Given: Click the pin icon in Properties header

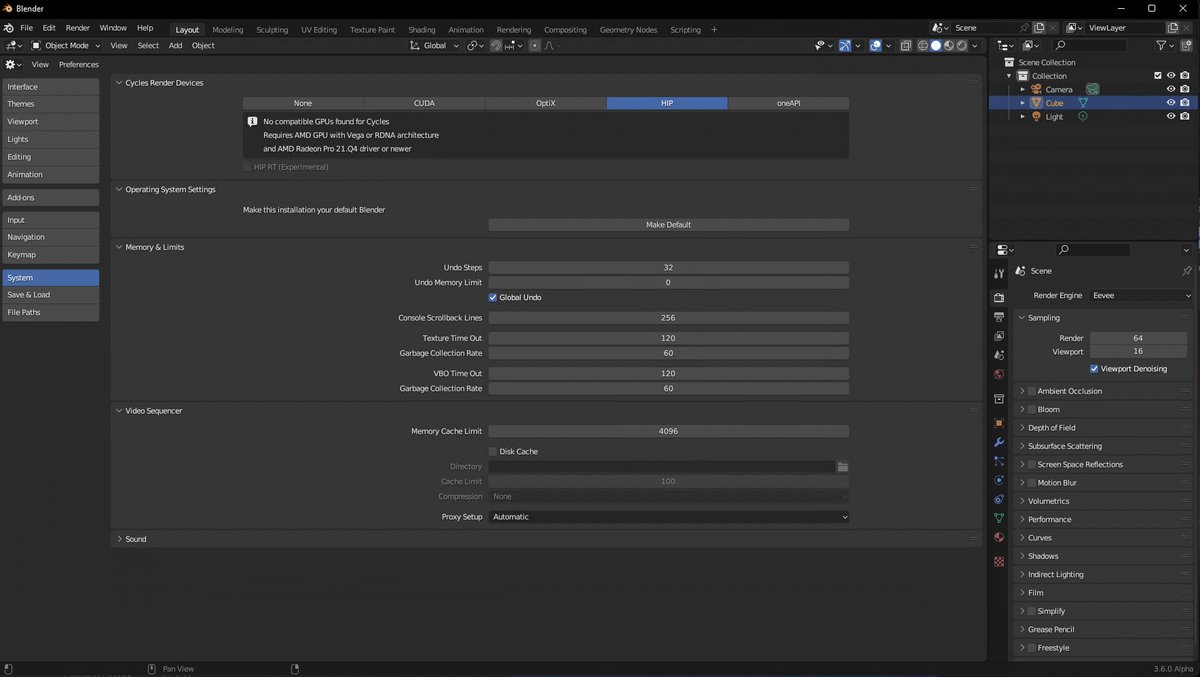Looking at the screenshot, I should [1186, 271].
